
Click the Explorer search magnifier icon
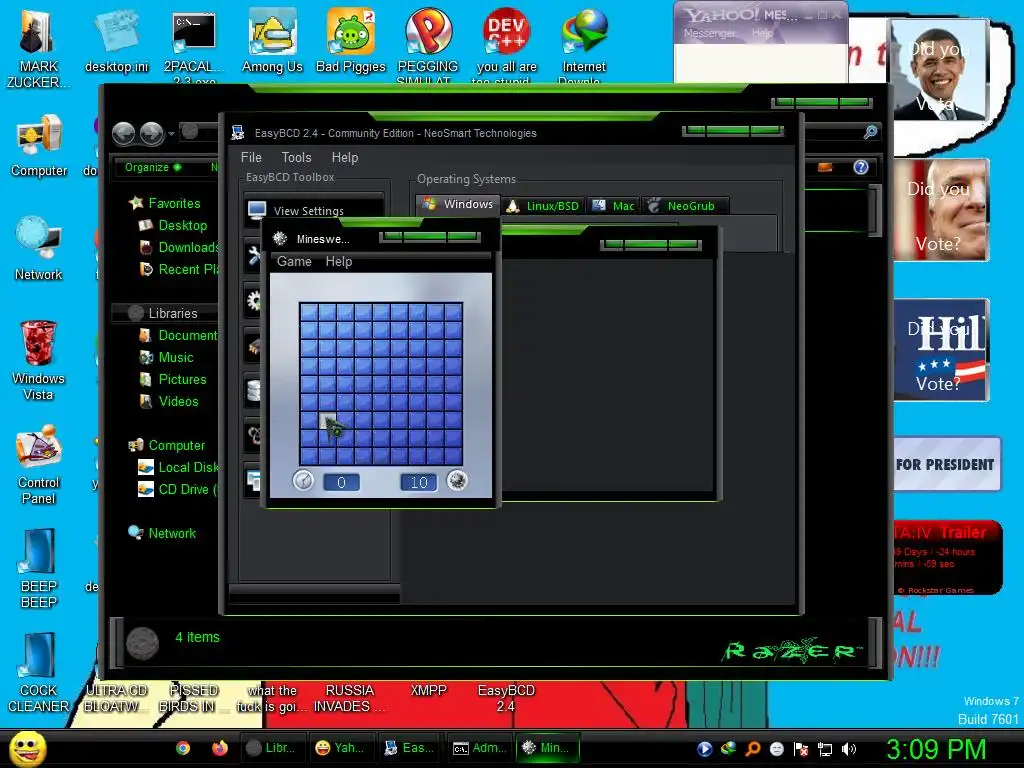pos(870,133)
